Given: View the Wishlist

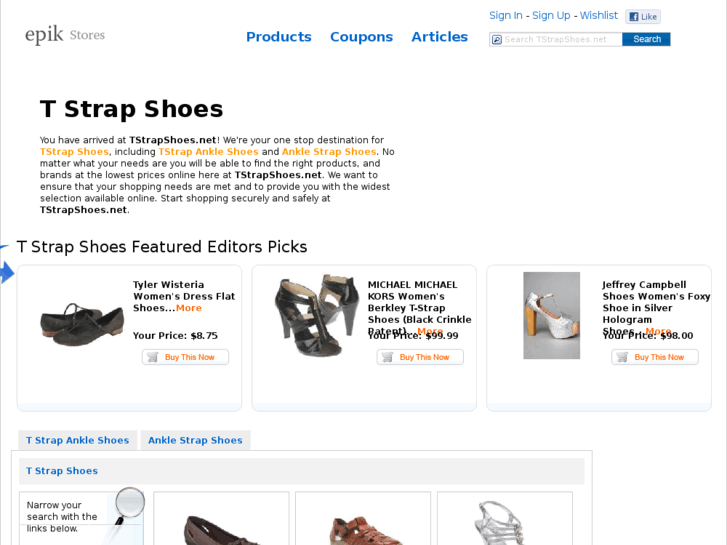Looking at the screenshot, I should (599, 16).
